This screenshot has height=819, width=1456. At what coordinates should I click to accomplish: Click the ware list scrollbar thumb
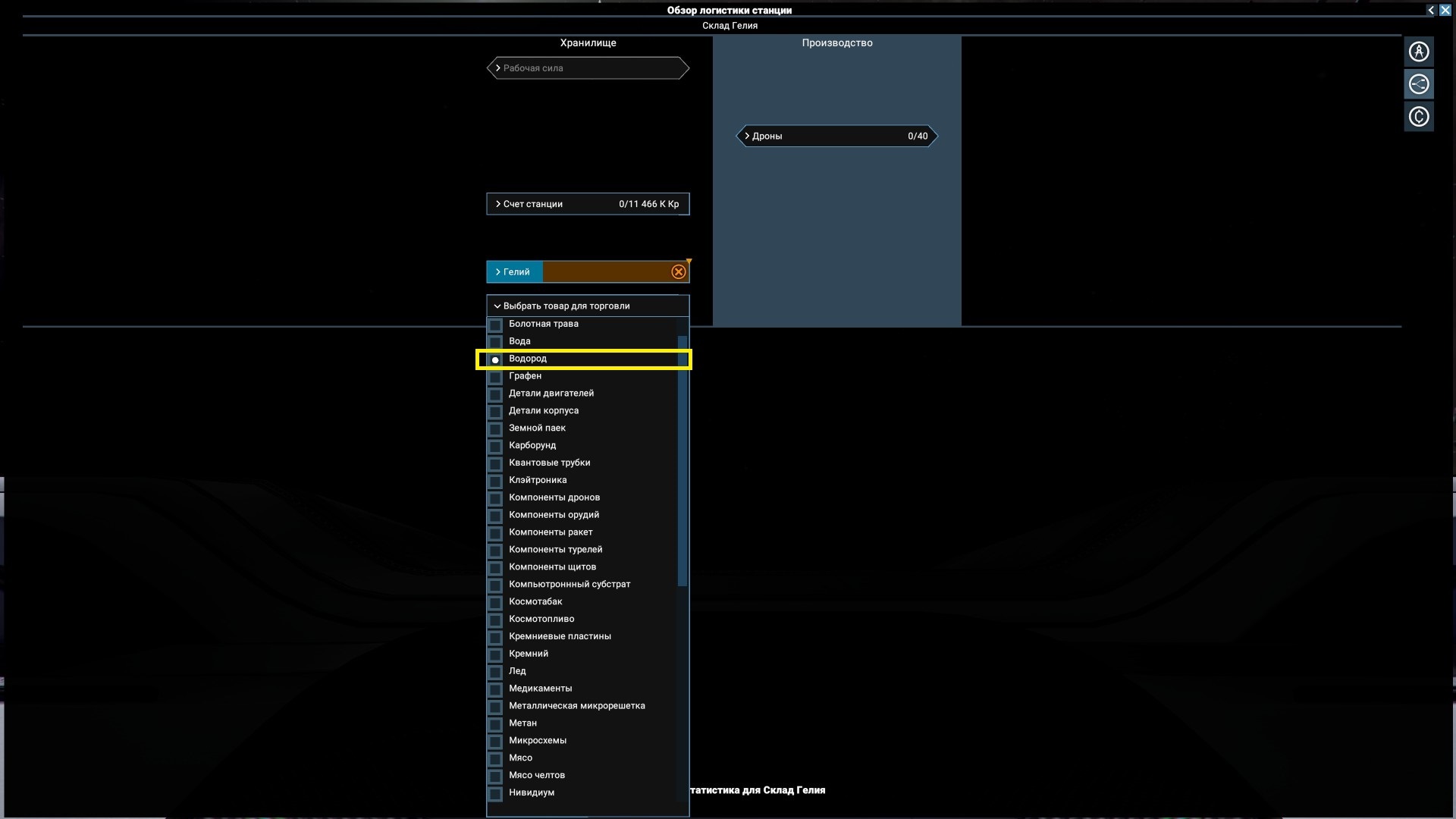(682, 461)
